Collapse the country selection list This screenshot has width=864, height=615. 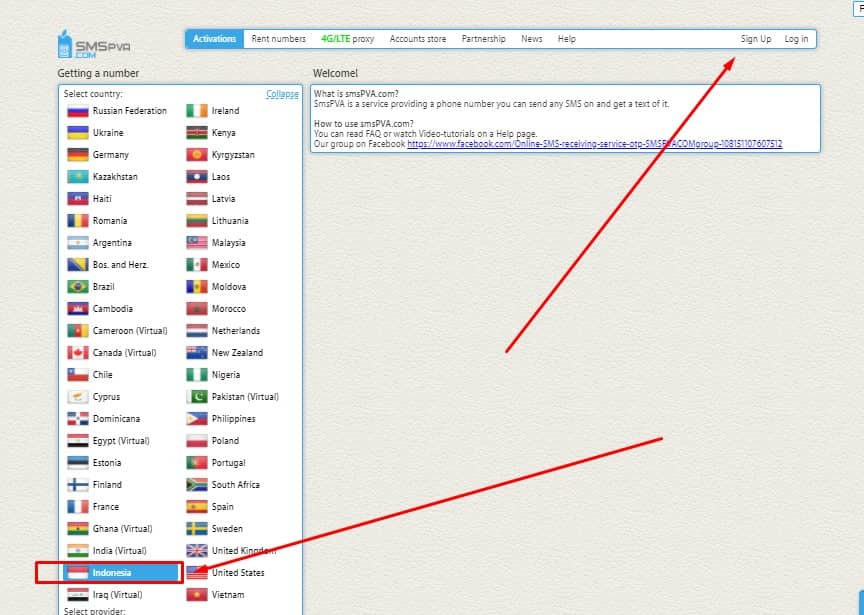point(282,94)
